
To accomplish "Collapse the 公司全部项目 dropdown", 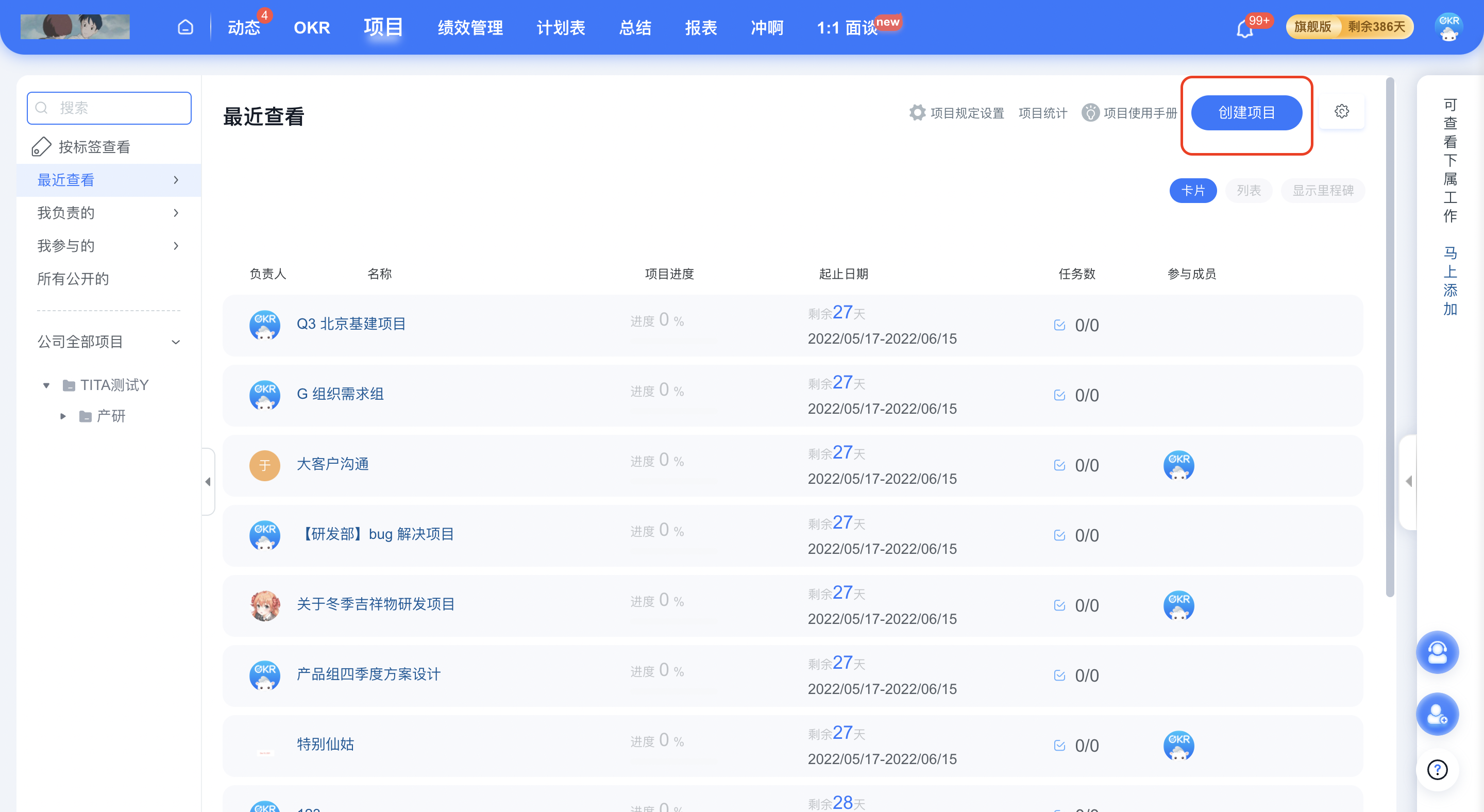I will click(176, 342).
